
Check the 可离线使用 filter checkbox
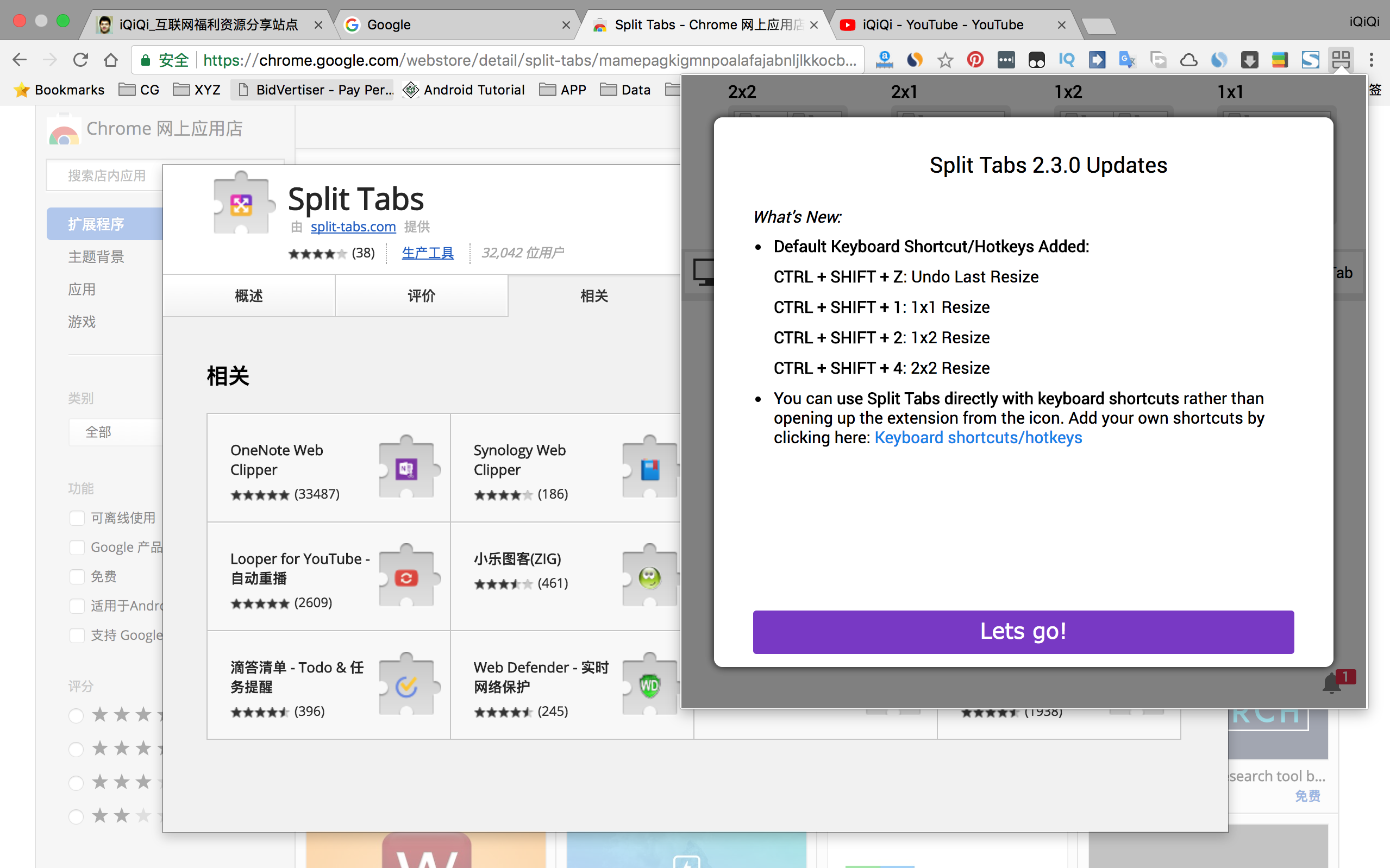pos(77,518)
